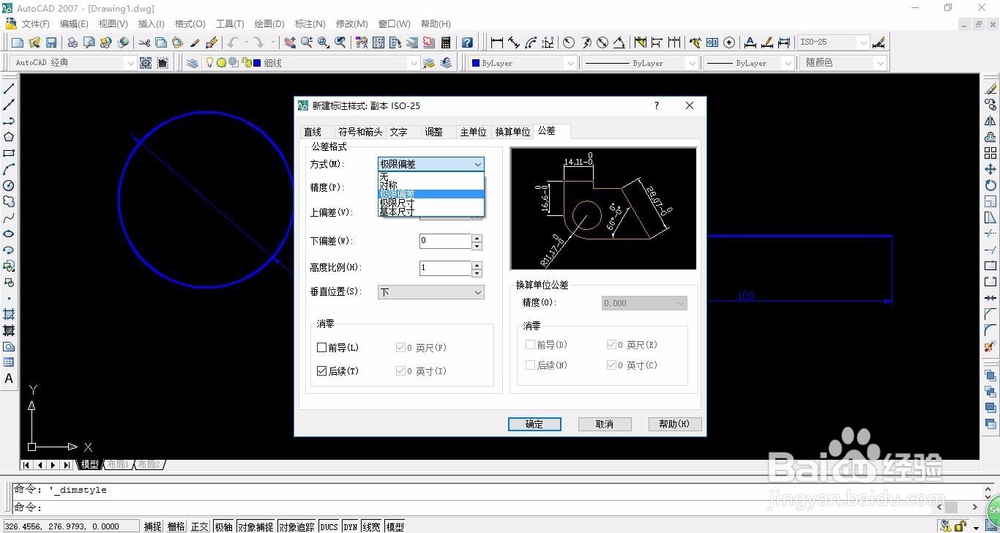Toggle 正交 ortho mode in status bar
The height and width of the screenshot is (533, 1000).
click(200, 527)
